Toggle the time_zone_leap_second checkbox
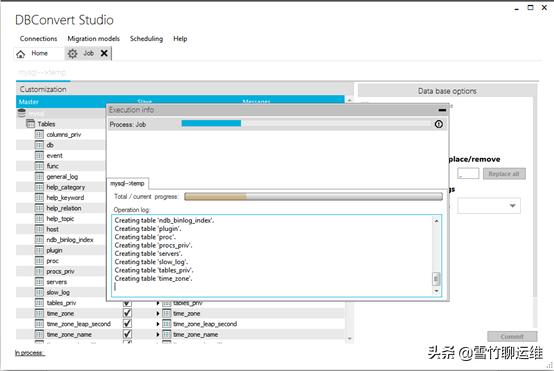 [127, 324]
